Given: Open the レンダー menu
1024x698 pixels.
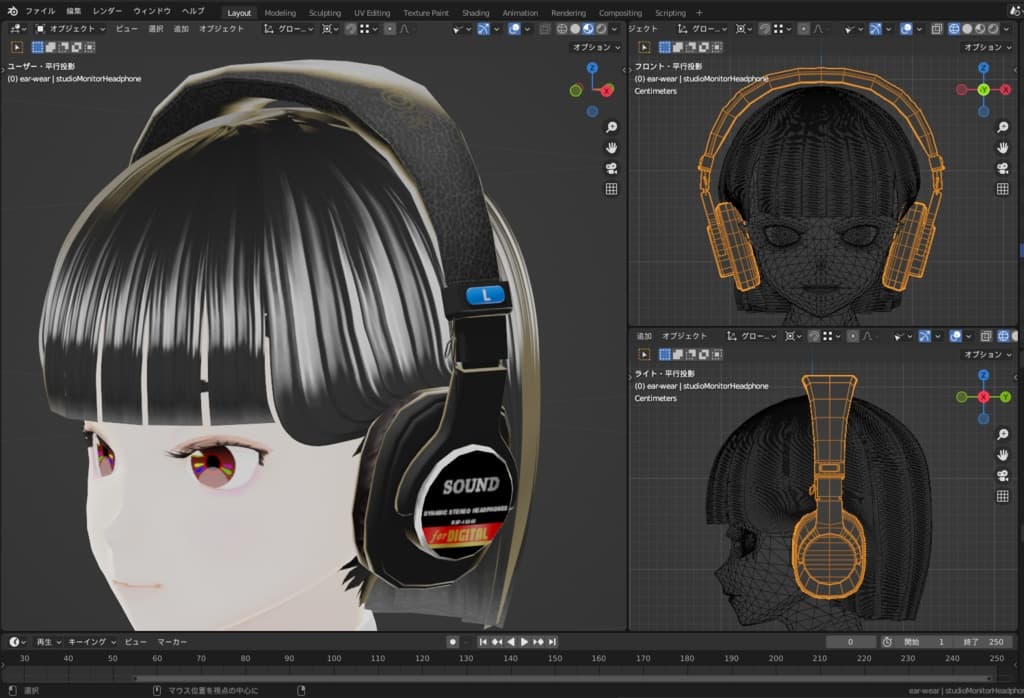Looking at the screenshot, I should click(x=107, y=11).
